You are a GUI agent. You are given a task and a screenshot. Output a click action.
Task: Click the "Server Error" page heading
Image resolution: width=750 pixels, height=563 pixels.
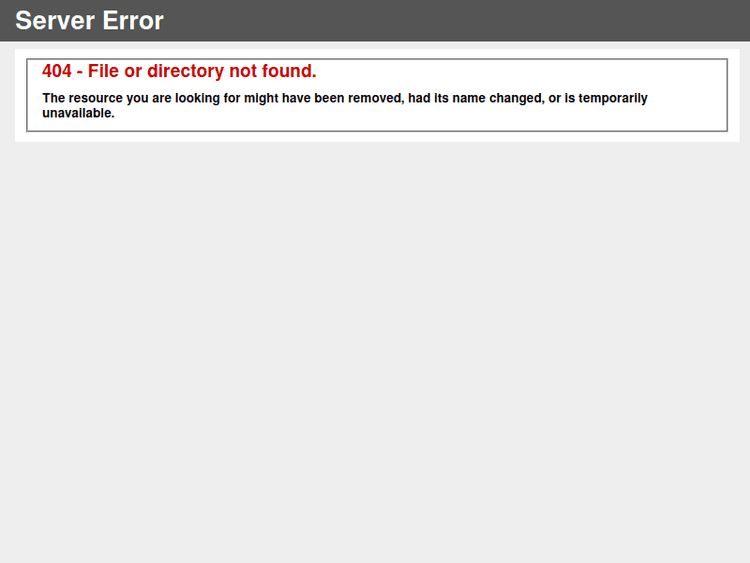(89, 21)
